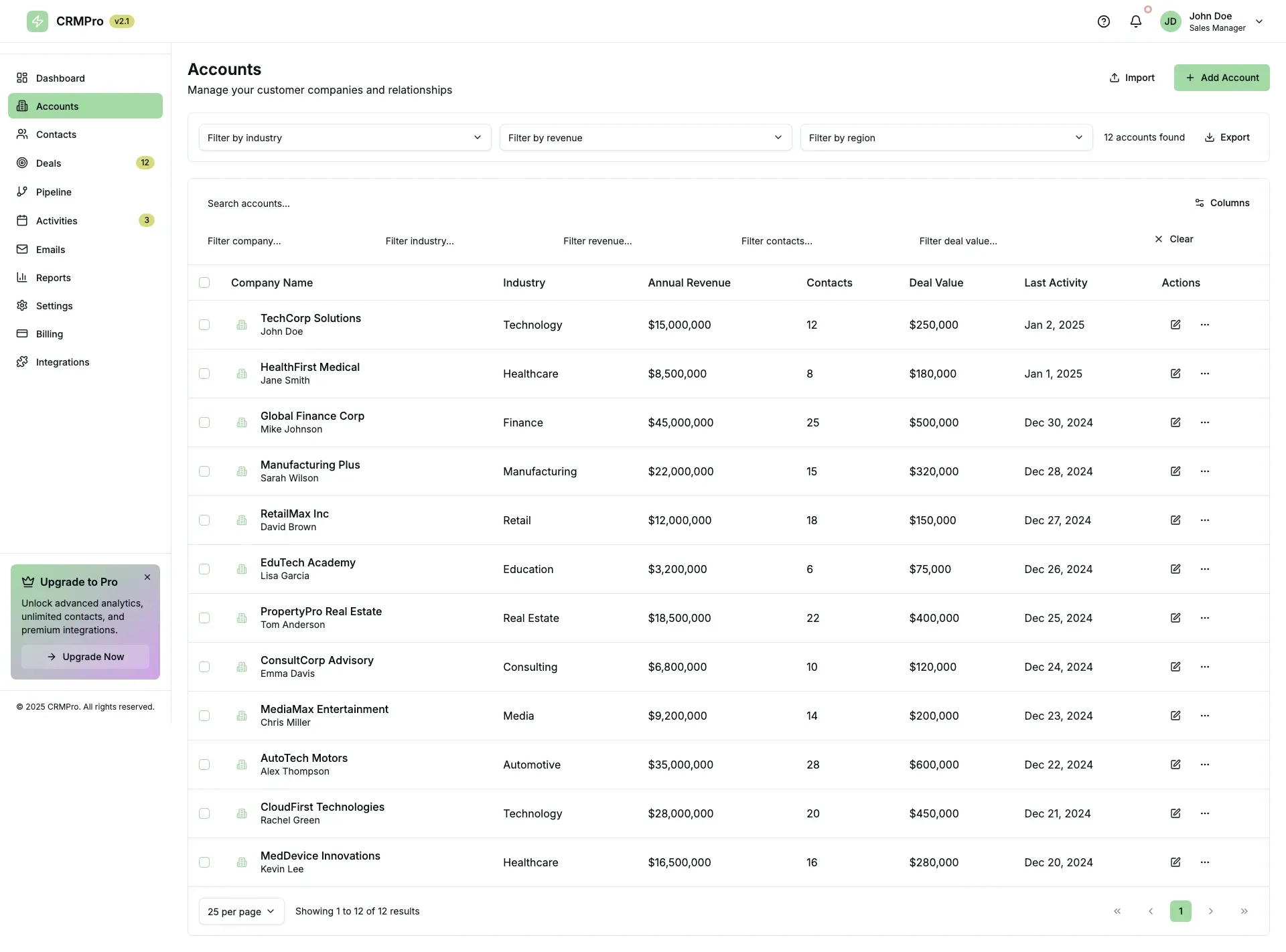The image size is (1286, 952).
Task: Click the Add Account button
Action: coord(1221,78)
